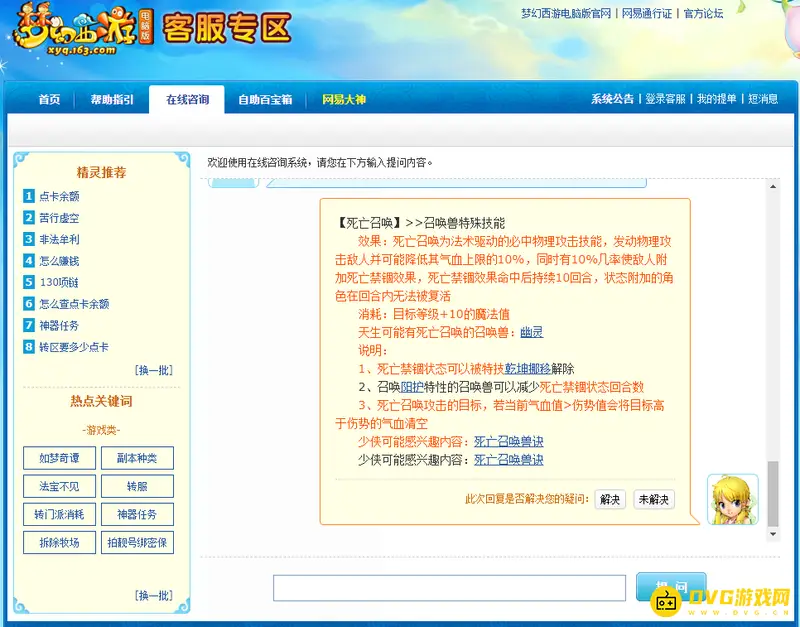Screen dimensions: 800x627
Task: Visit 梦幻西游电脑版官网 link
Action: pos(566,13)
